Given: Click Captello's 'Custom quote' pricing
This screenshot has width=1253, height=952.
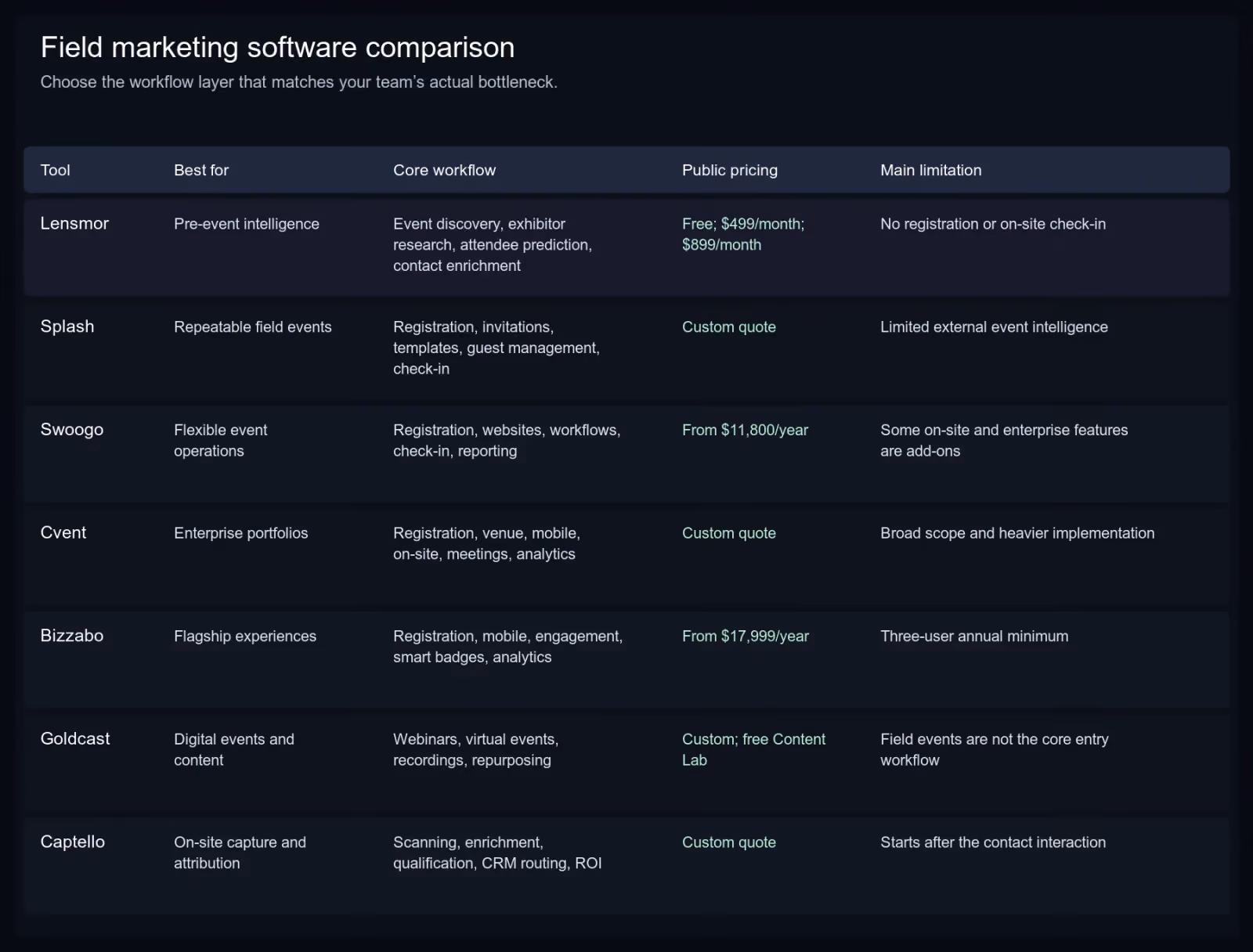Looking at the screenshot, I should pyautogui.click(x=729, y=842).
